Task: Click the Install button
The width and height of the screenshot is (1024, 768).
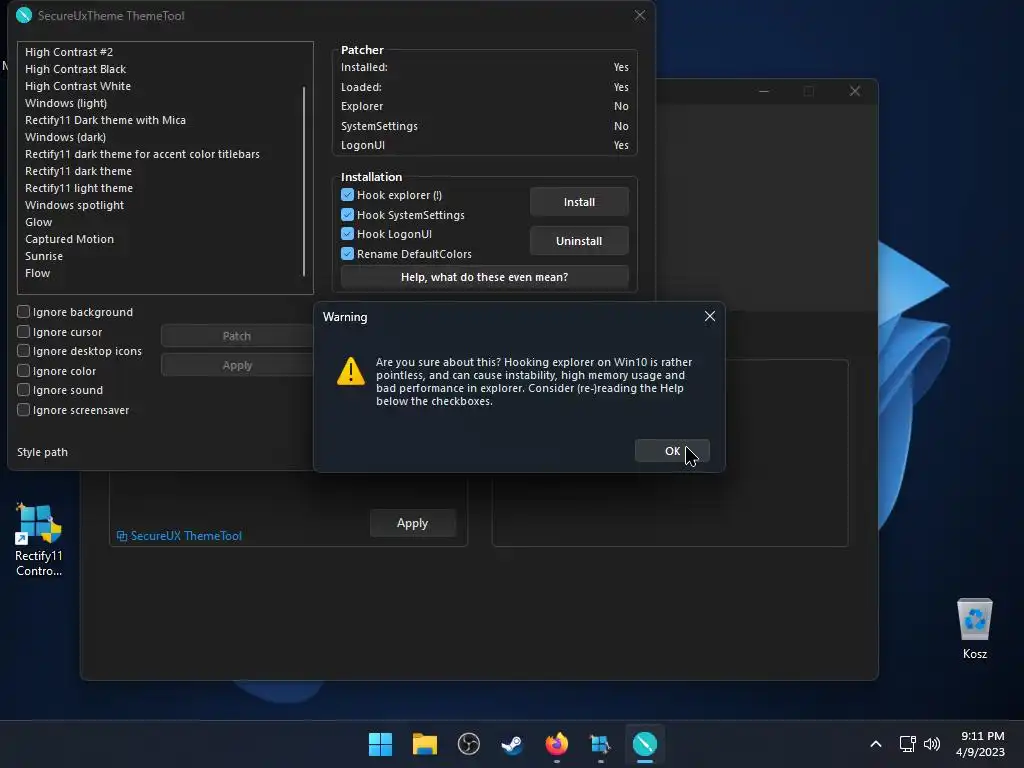Action: (x=579, y=202)
